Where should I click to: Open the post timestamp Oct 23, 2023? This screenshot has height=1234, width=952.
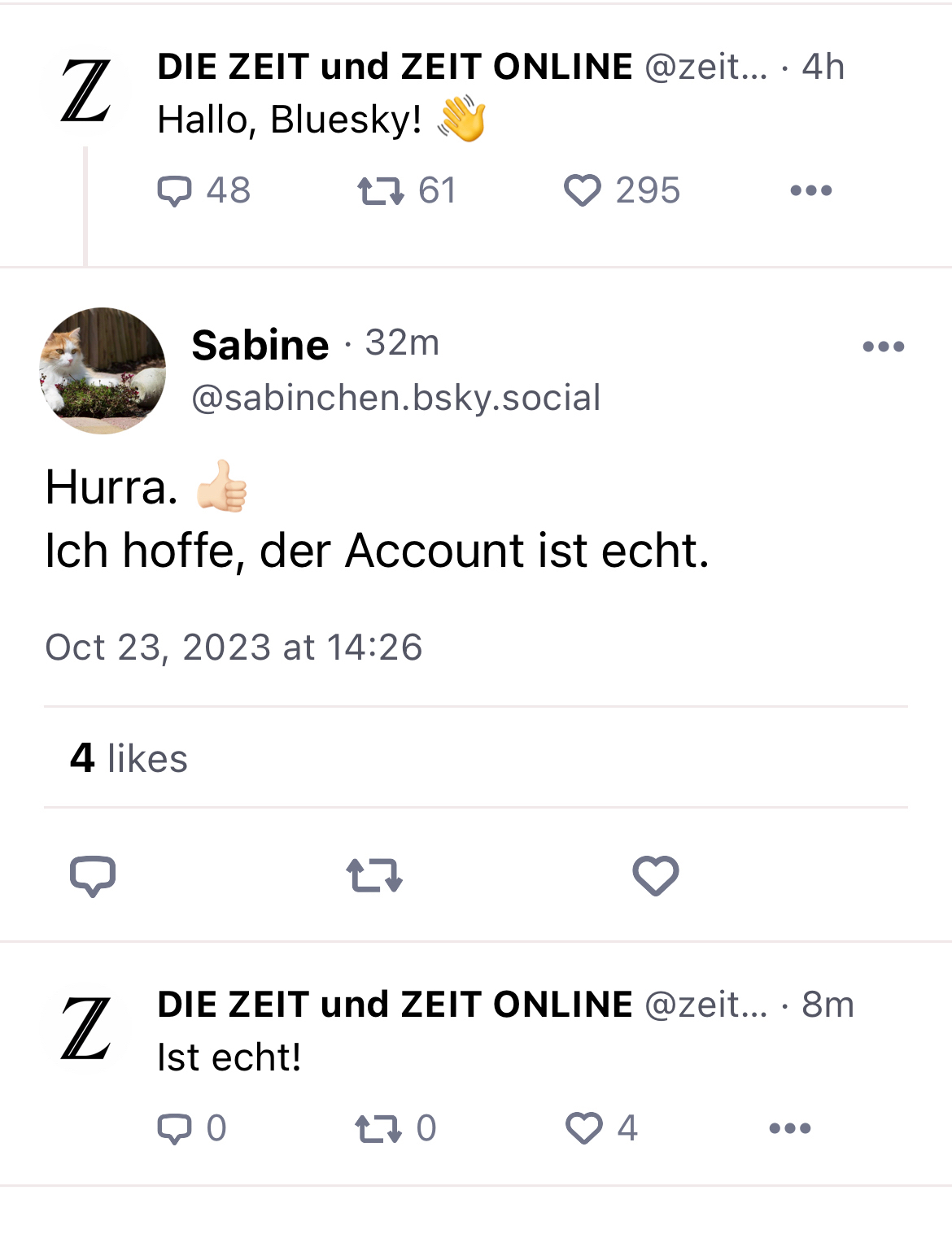tap(234, 648)
